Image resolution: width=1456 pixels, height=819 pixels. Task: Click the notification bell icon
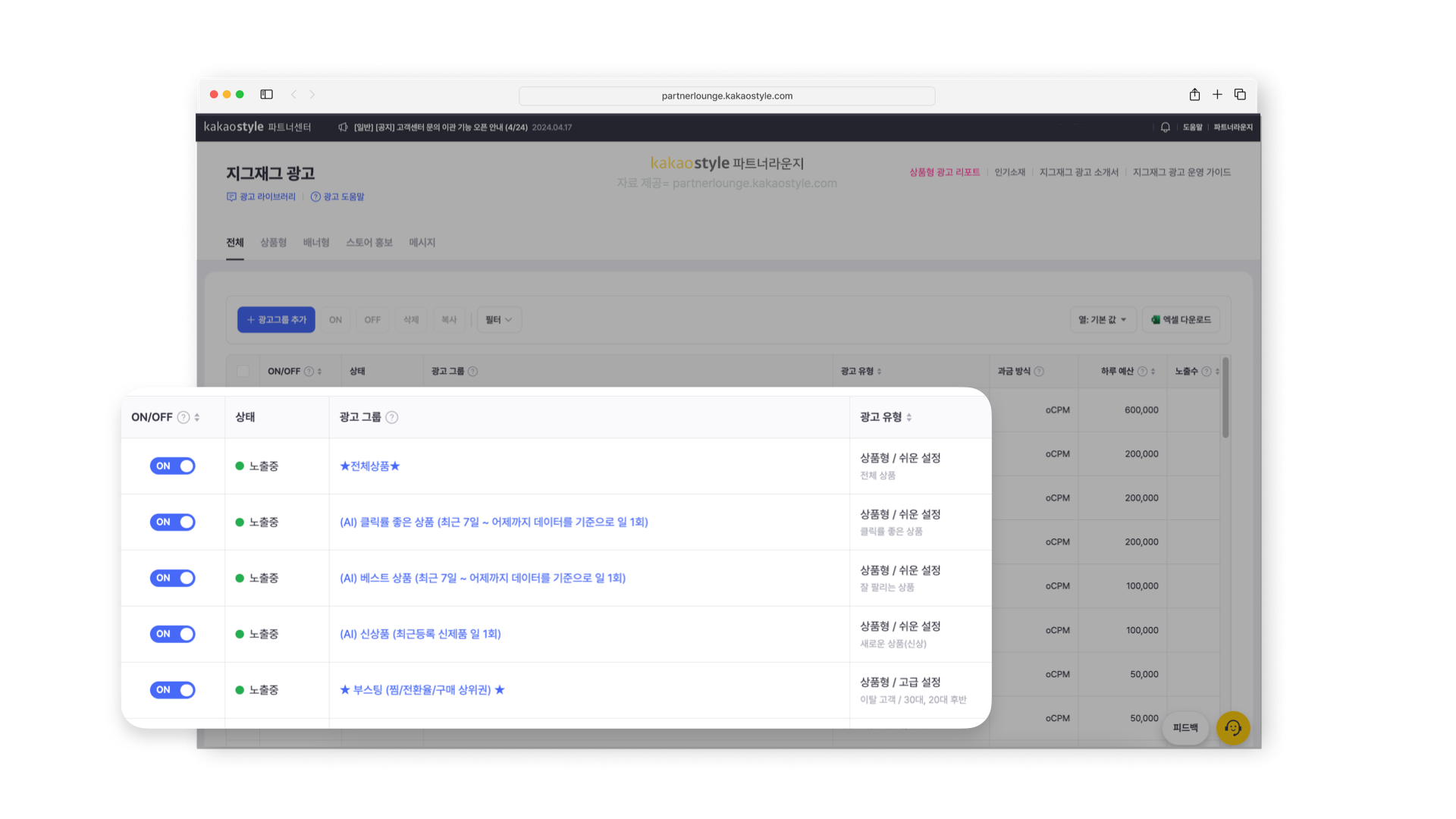coord(1166,127)
